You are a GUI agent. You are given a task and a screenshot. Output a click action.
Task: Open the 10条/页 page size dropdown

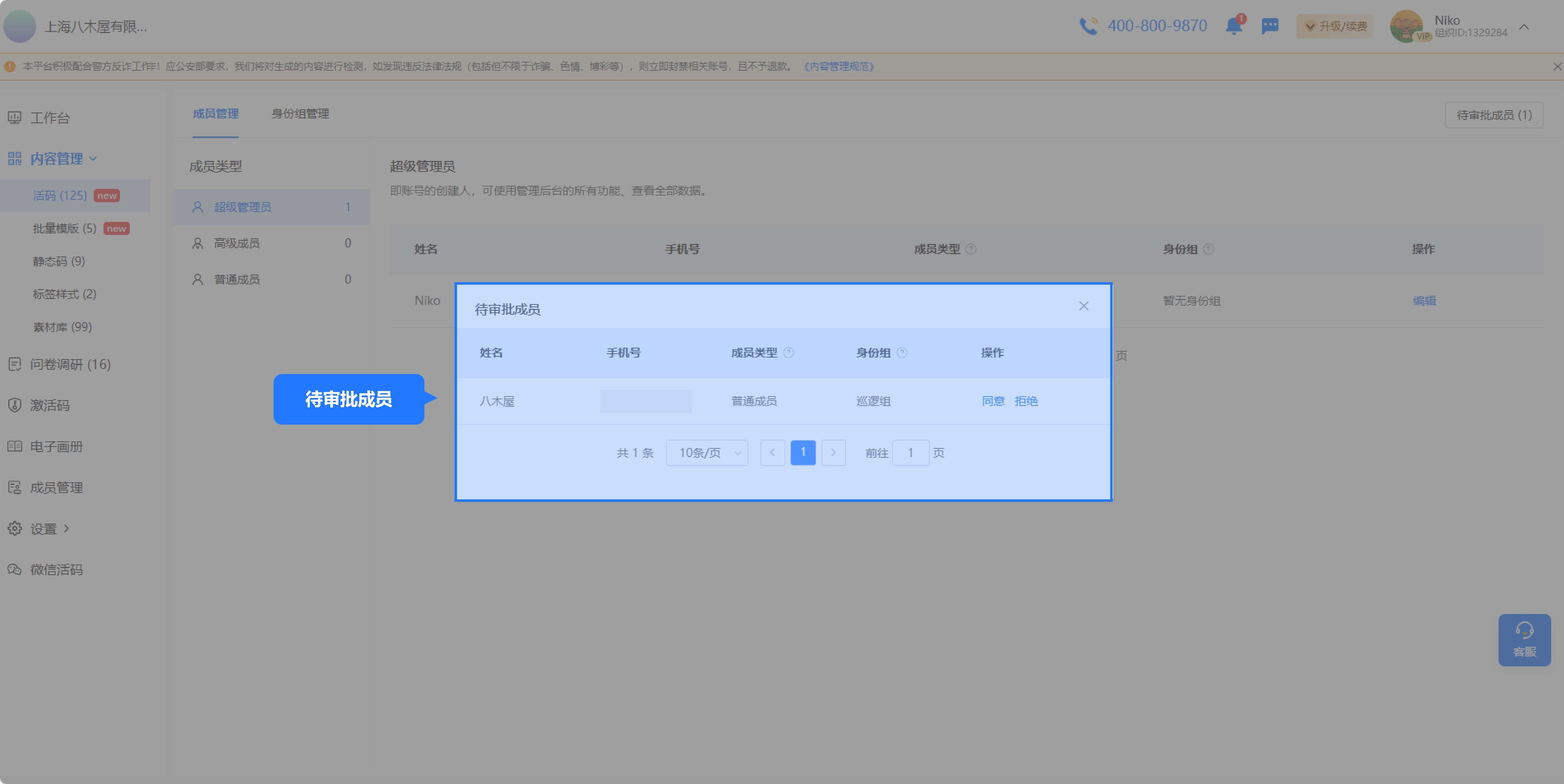[x=707, y=453]
